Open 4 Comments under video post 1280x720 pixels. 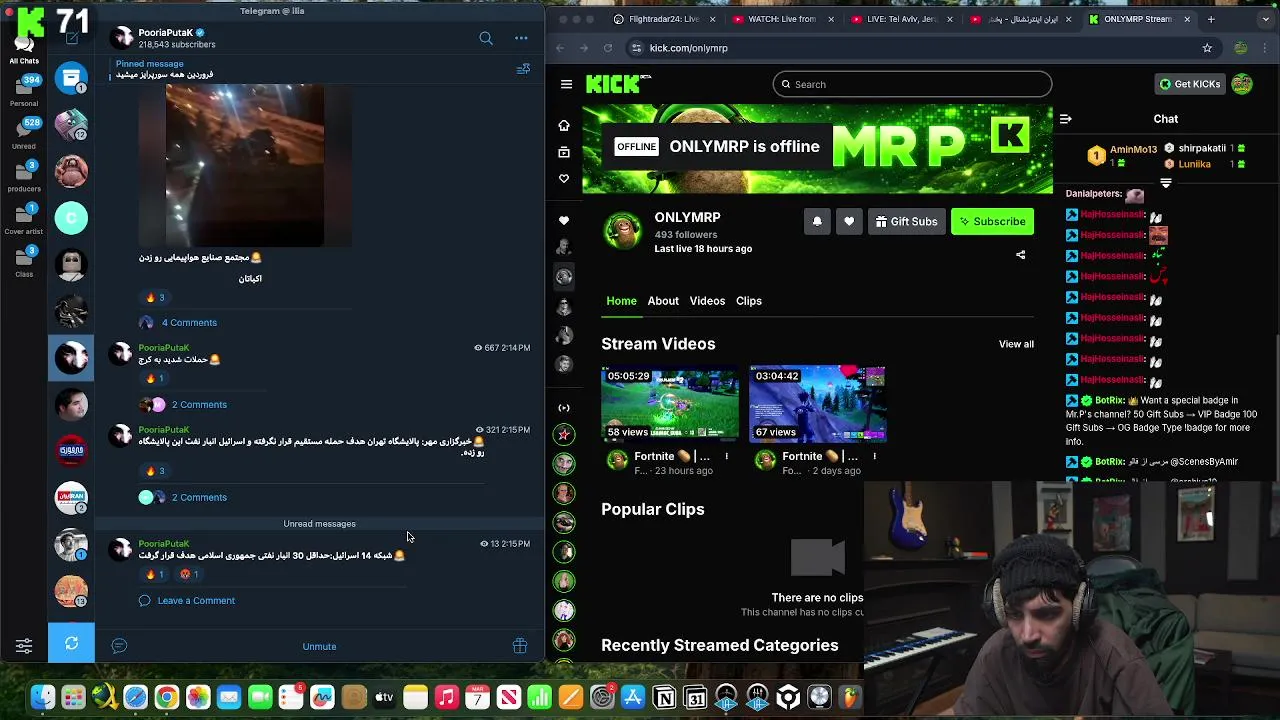[189, 323]
